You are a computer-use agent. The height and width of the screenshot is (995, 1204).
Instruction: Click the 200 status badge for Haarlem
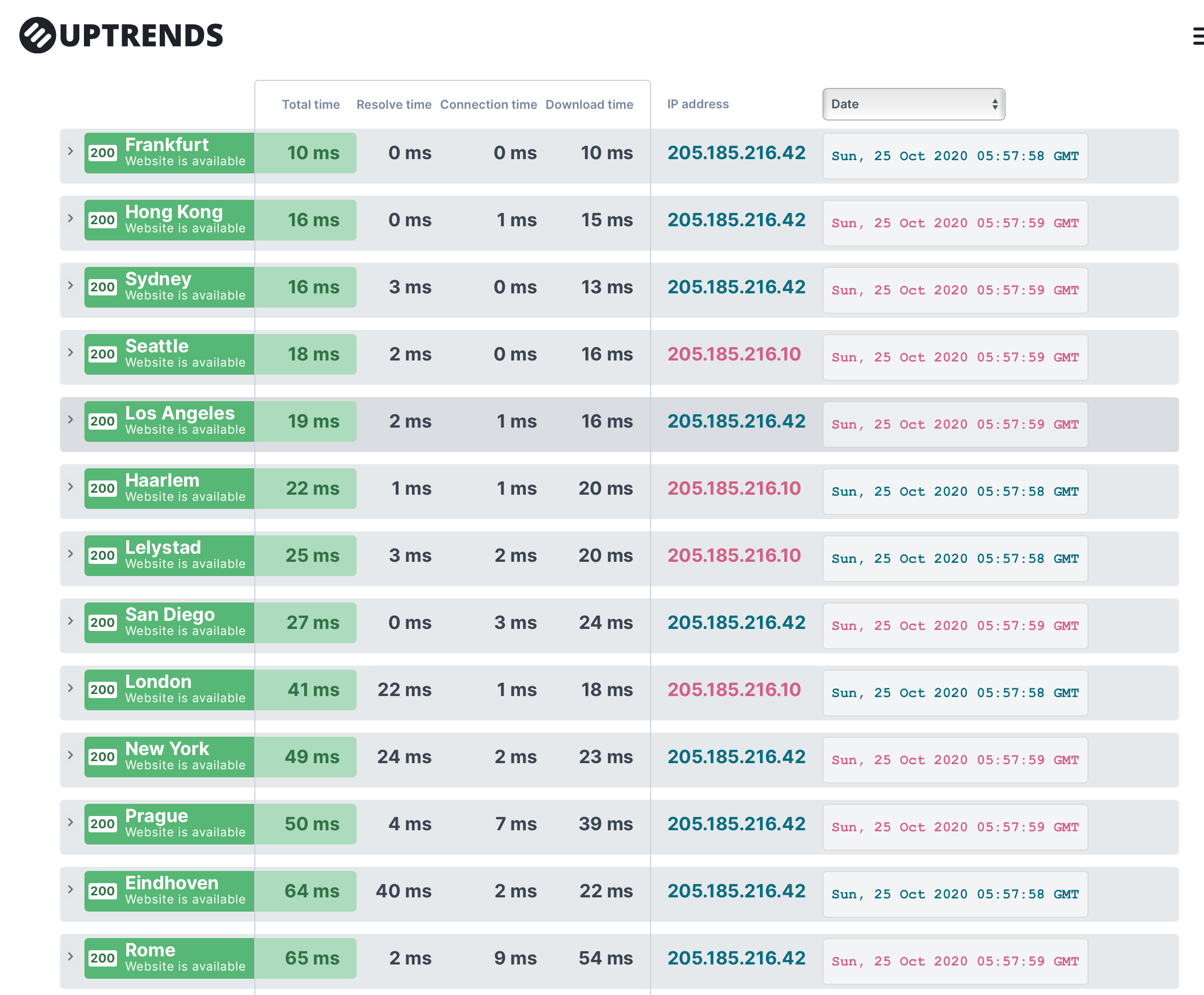103,488
